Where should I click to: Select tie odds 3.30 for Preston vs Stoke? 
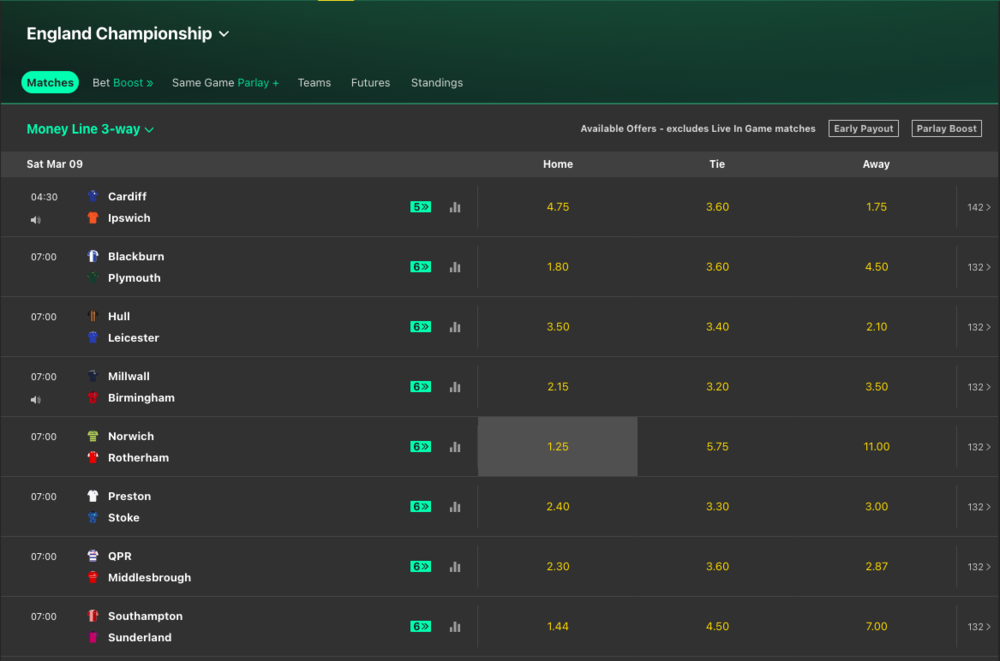click(x=717, y=507)
